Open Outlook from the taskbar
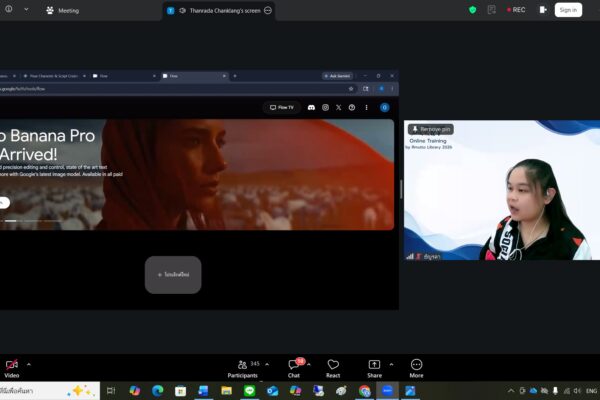The image size is (600, 400). click(272, 391)
